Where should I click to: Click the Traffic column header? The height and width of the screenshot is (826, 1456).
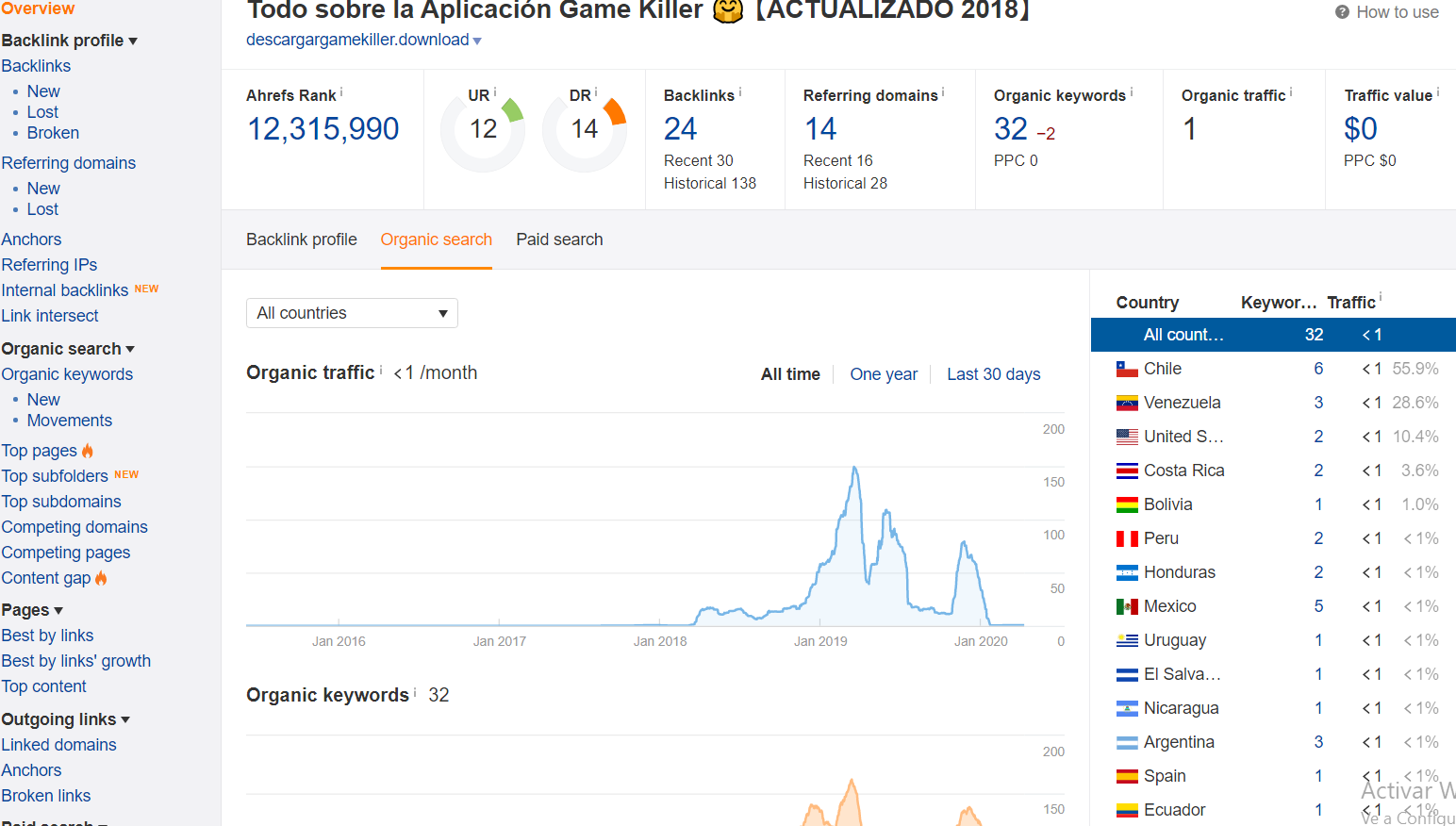(x=1351, y=303)
